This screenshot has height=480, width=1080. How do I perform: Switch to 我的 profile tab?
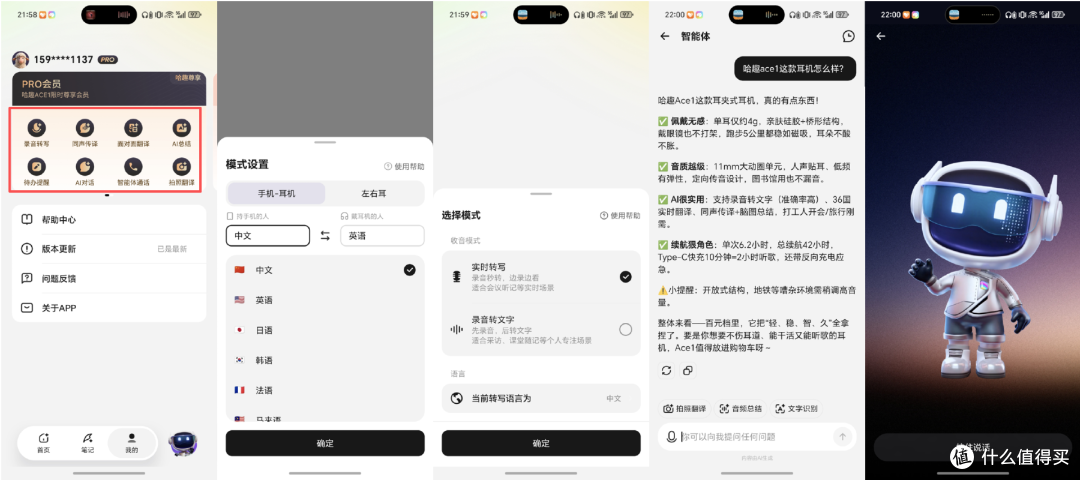132,442
